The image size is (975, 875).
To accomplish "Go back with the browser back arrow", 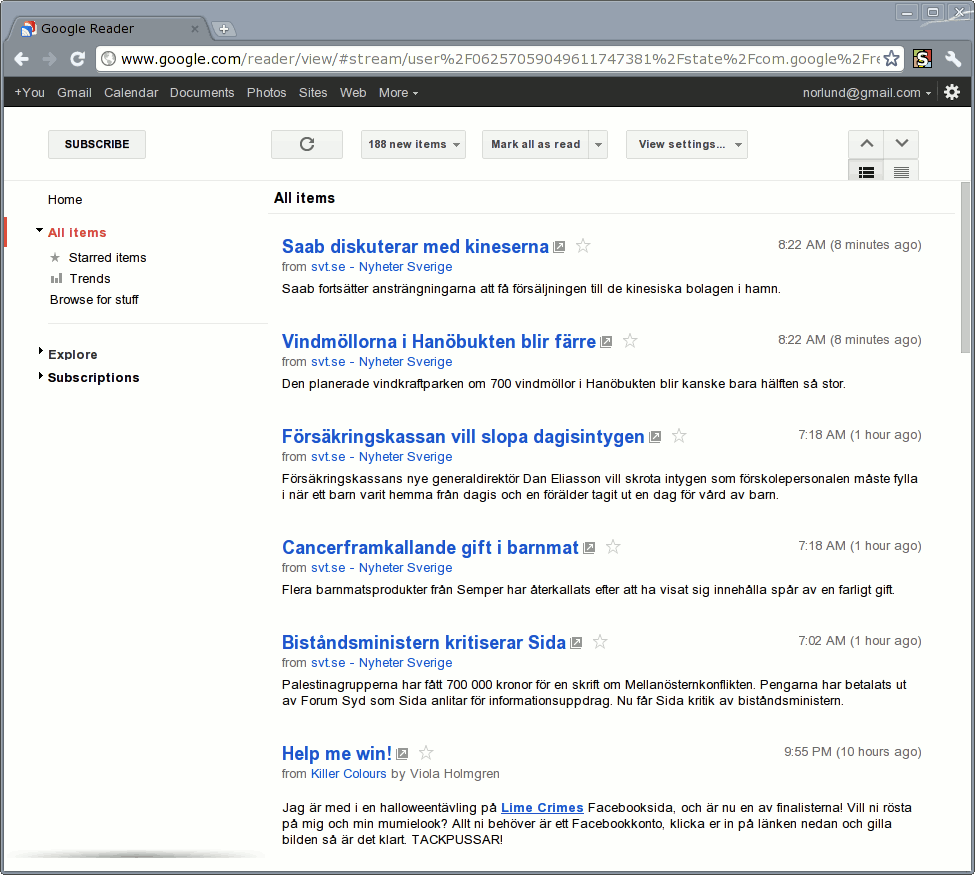I will coord(21,59).
